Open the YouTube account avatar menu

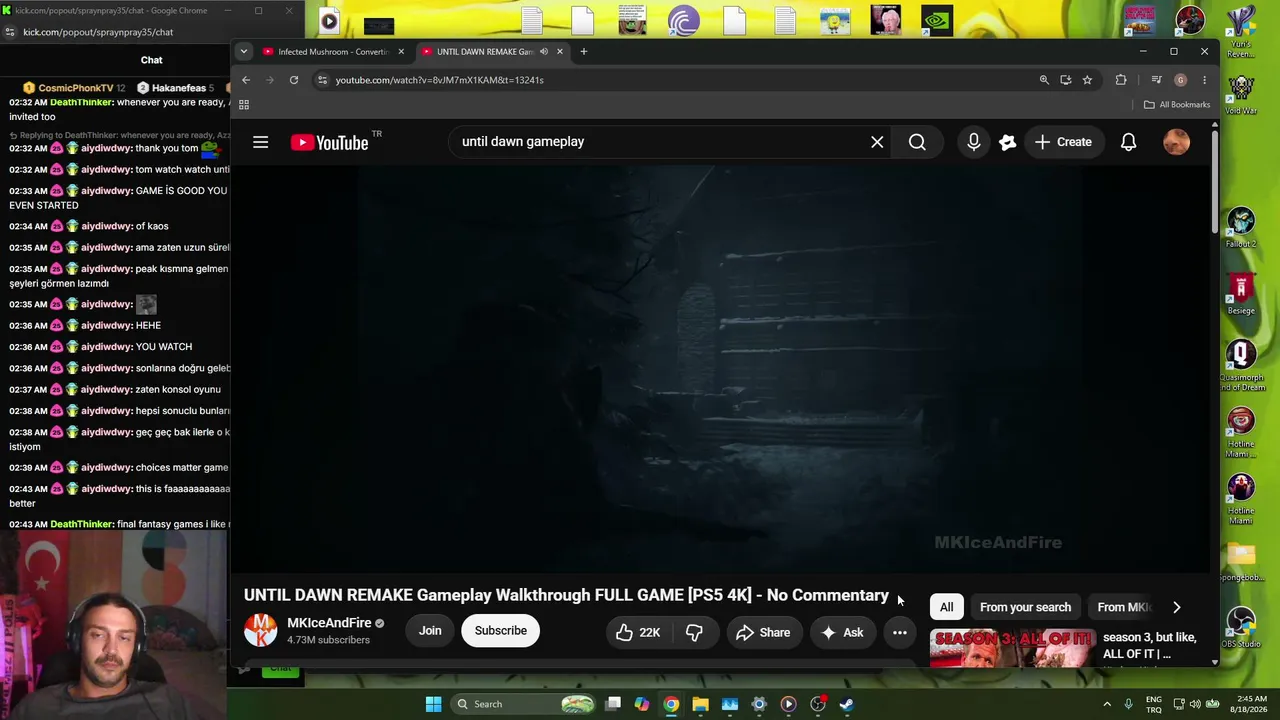[1176, 142]
